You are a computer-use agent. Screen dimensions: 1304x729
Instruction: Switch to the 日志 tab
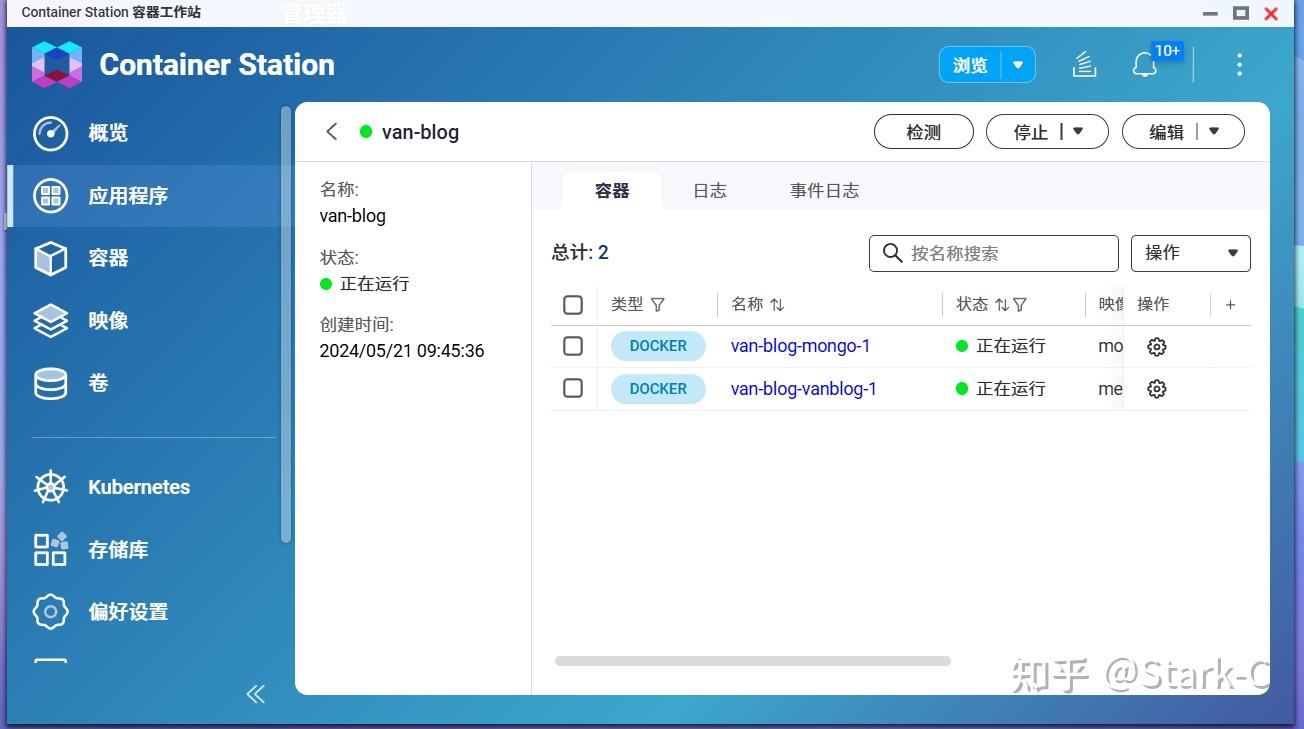pos(709,190)
